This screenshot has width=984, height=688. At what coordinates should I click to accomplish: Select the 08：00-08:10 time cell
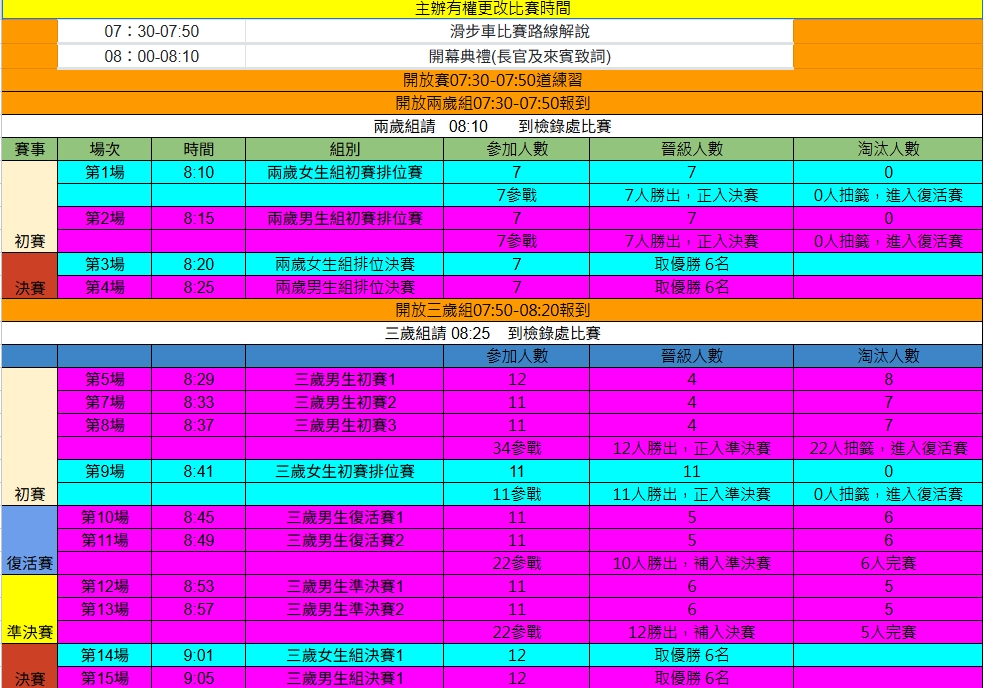click(x=152, y=56)
